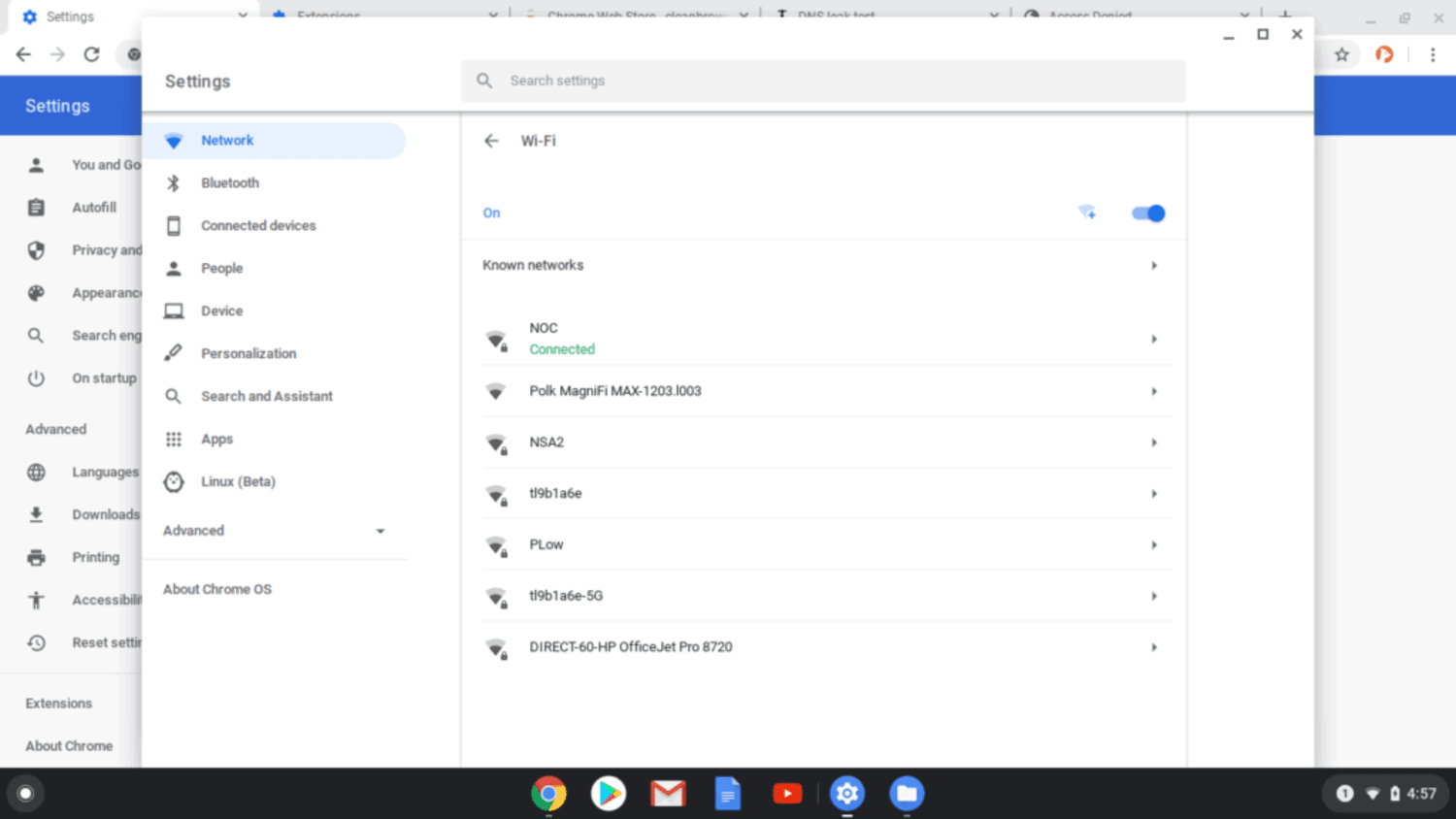This screenshot has height=819, width=1456.
Task: Open the launcher button on the shelf
Action: 25,794
